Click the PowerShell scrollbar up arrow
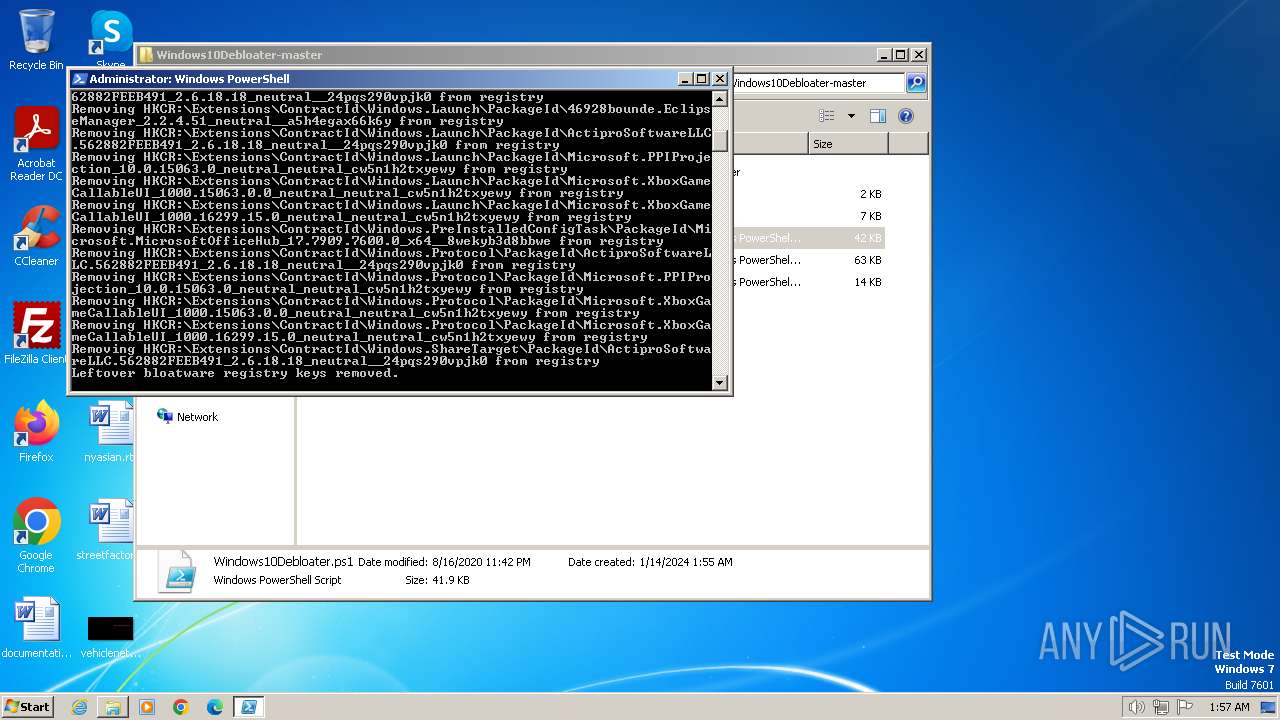Image resolution: width=1280 pixels, height=720 pixels. (719, 99)
